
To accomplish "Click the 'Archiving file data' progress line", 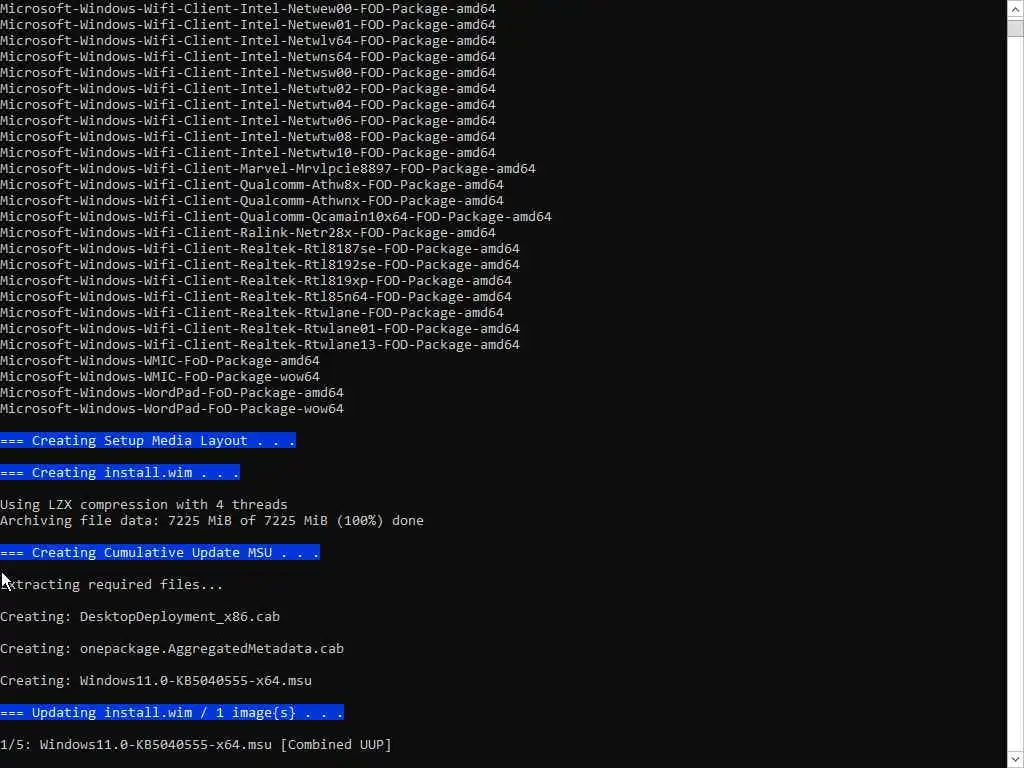I will (212, 520).
